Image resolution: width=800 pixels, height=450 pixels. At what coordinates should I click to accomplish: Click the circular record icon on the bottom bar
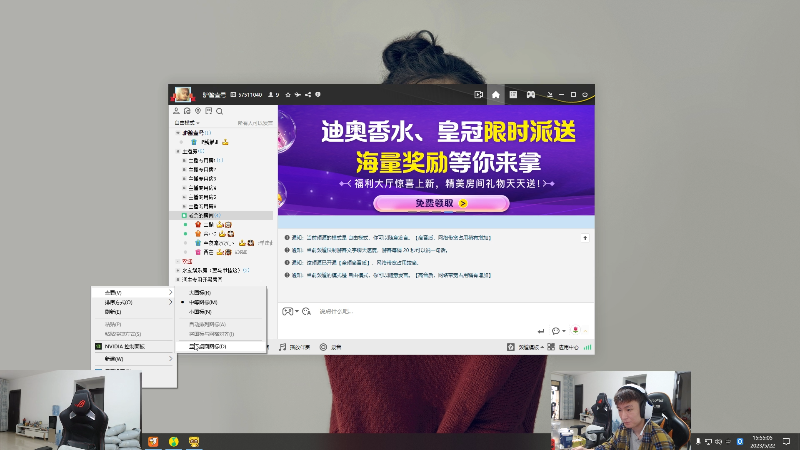[x=323, y=347]
